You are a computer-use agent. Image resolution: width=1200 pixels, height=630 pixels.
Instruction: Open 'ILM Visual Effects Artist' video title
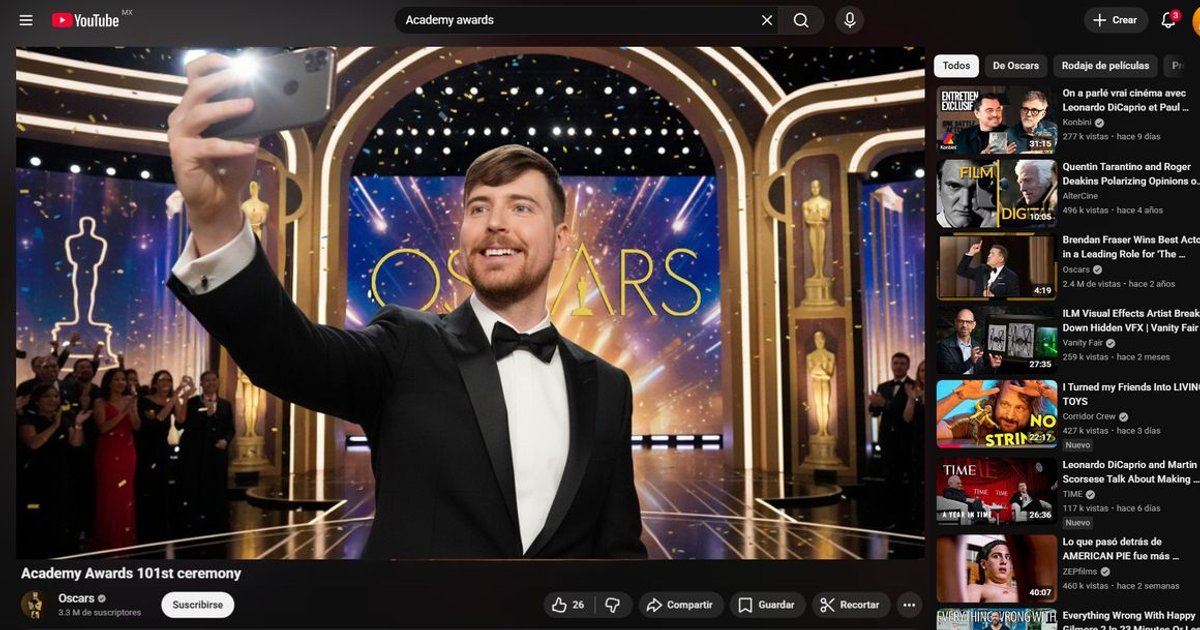click(x=1131, y=321)
